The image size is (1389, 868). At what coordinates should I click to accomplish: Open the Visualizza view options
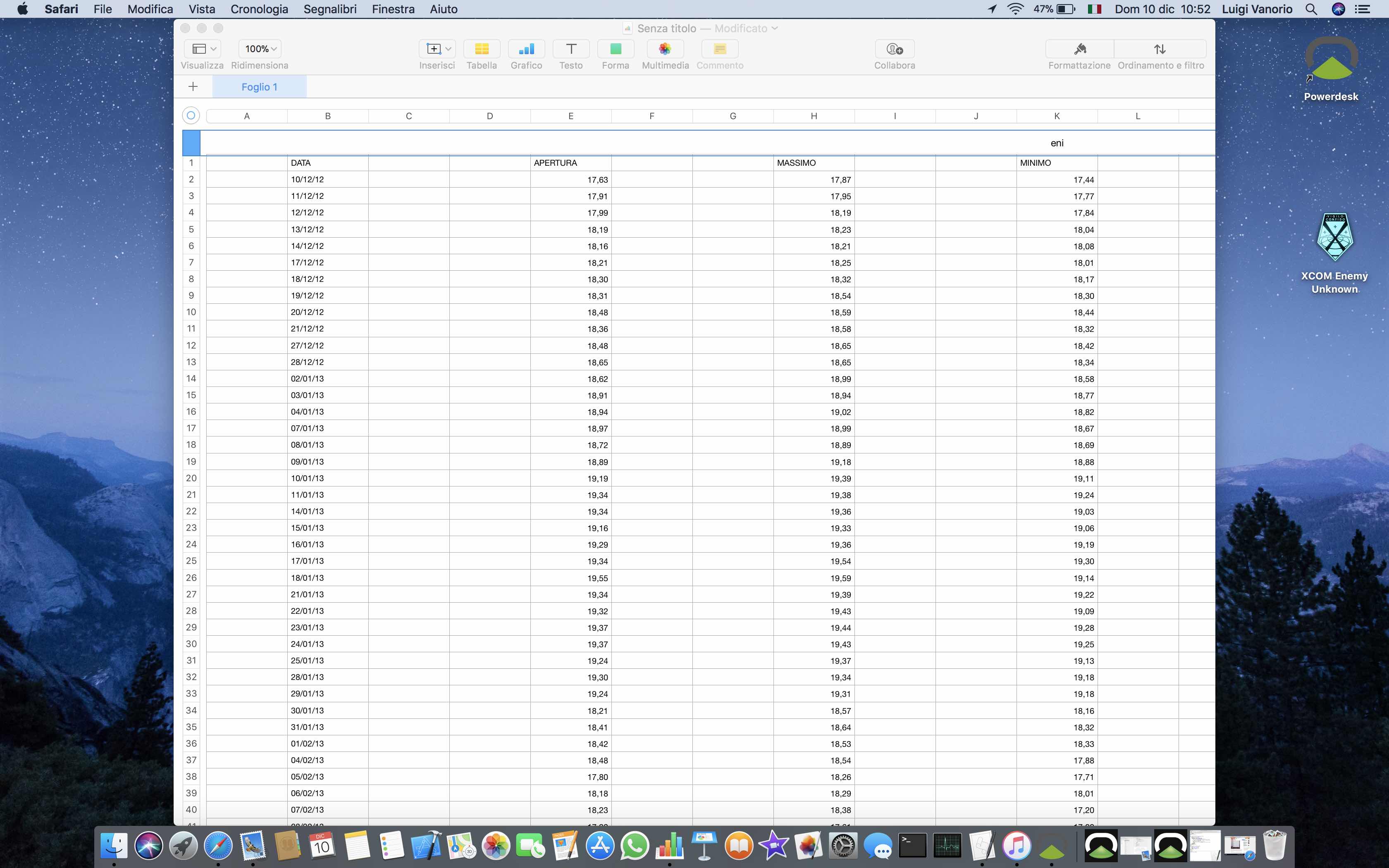point(201,49)
